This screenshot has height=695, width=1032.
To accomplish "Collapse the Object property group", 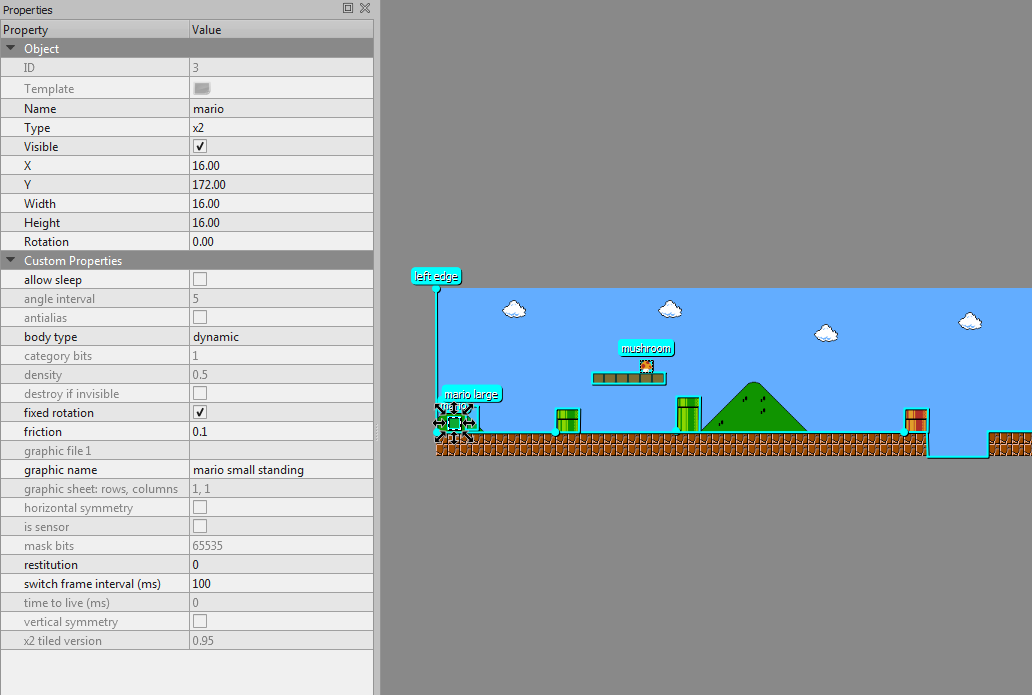I will tap(11, 48).
